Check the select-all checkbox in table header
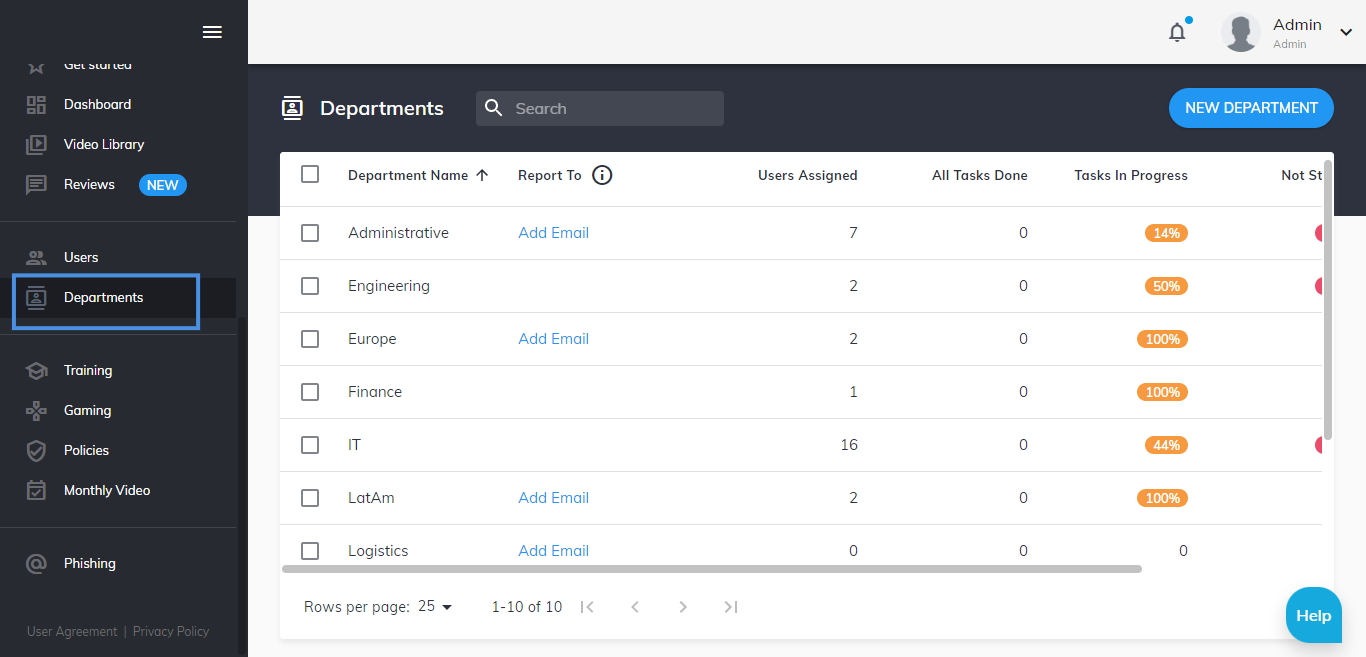 pyautogui.click(x=310, y=173)
